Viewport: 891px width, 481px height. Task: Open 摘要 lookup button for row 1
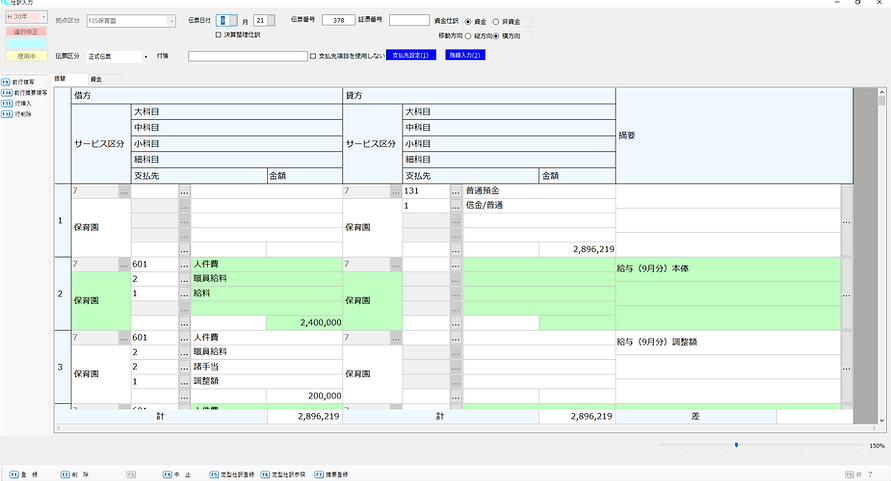tap(847, 221)
